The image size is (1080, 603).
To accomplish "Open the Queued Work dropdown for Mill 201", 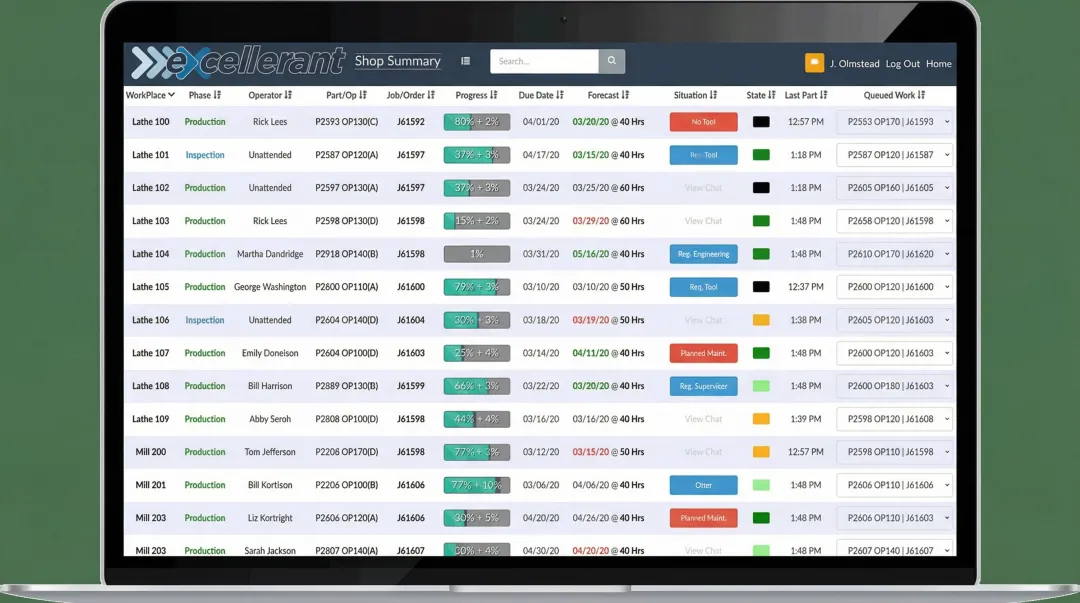I will pos(894,485).
